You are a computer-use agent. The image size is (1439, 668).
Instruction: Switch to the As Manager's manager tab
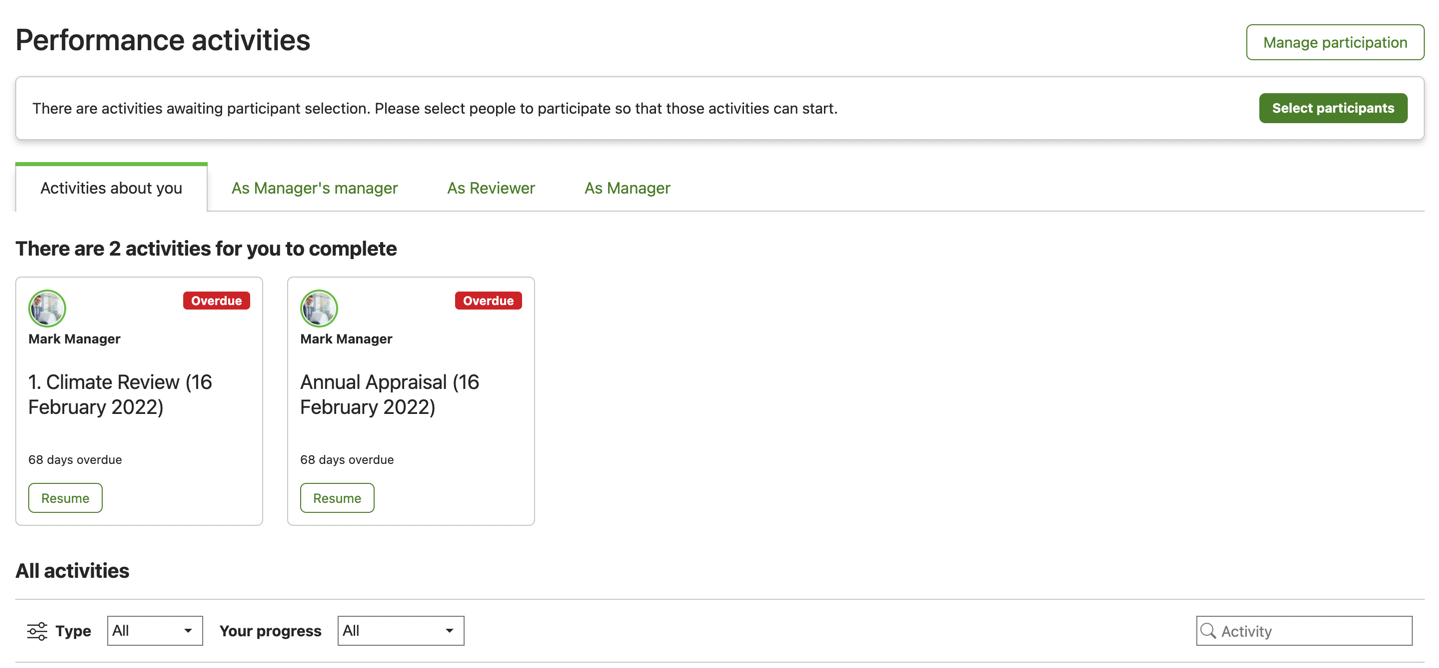tap(314, 188)
